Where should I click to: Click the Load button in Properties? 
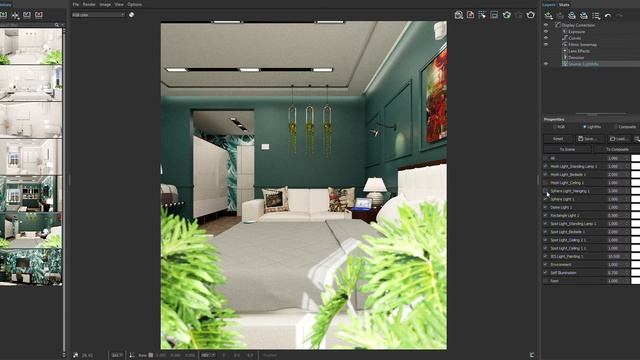[619, 139]
